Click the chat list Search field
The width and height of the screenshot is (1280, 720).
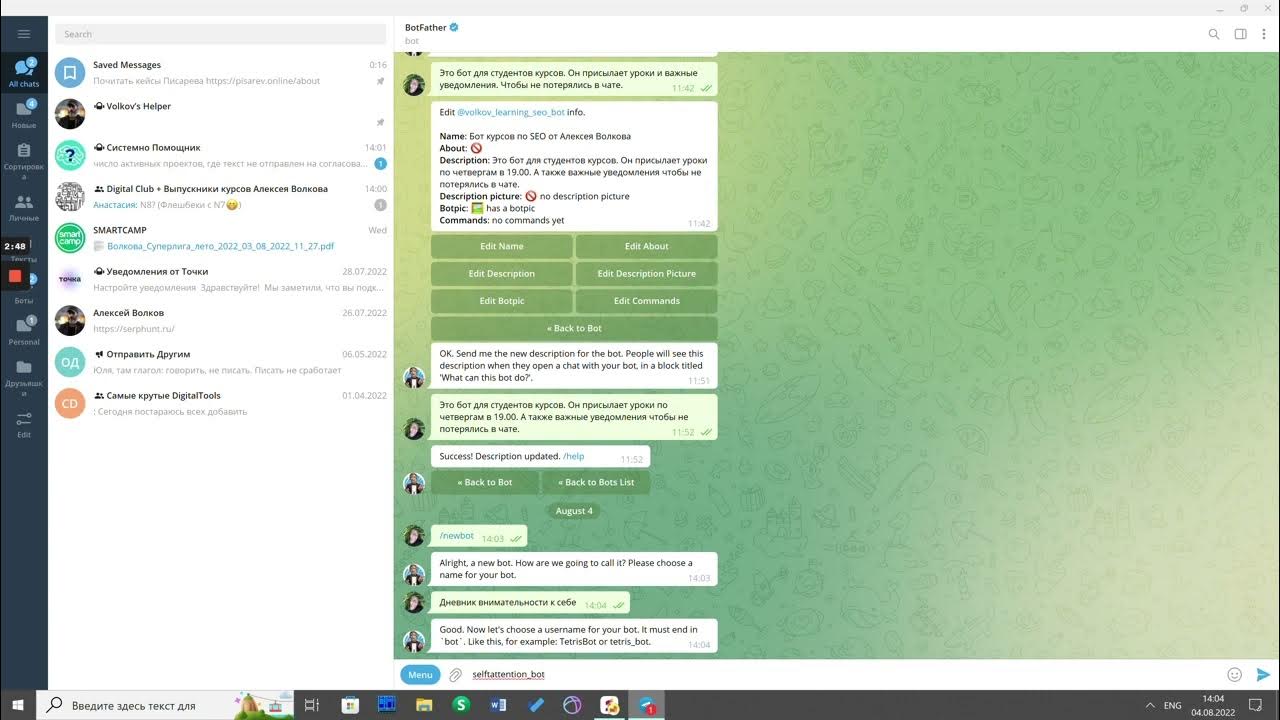pyautogui.click(x=220, y=34)
